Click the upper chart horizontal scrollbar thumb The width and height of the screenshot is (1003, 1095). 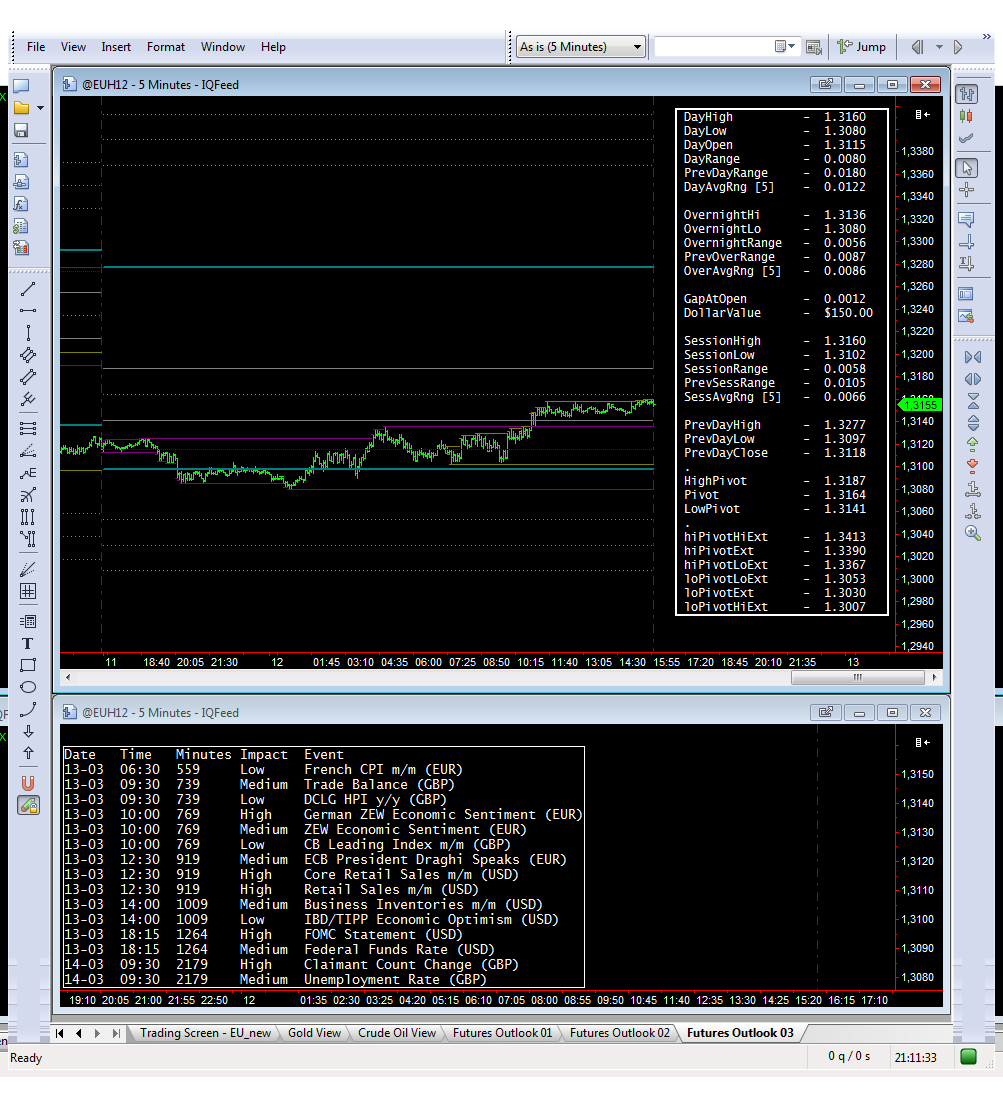click(x=858, y=677)
